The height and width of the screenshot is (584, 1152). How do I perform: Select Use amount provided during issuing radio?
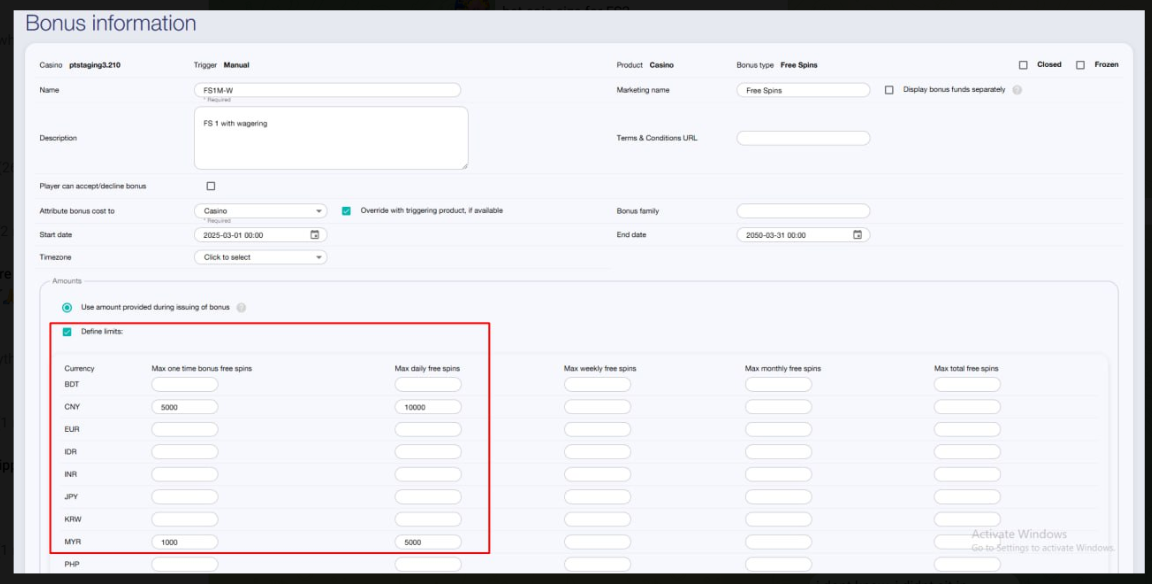click(67, 307)
